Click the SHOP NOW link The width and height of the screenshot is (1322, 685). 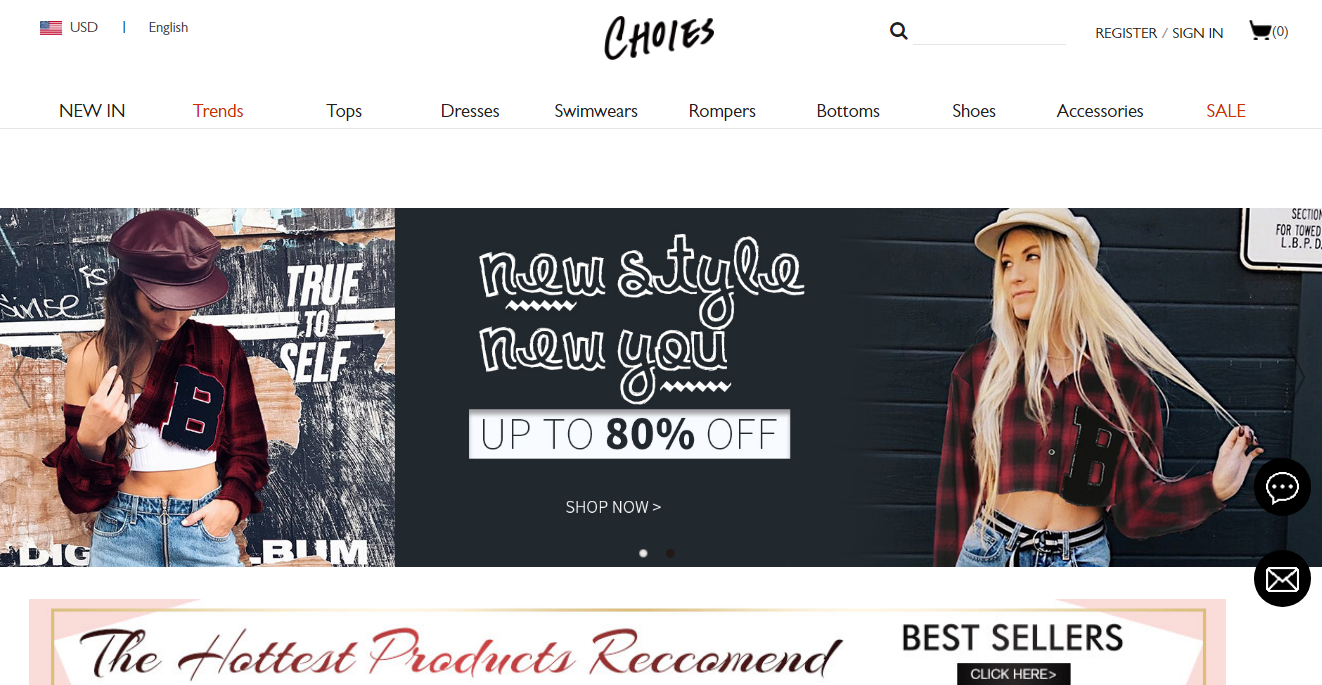[613, 507]
